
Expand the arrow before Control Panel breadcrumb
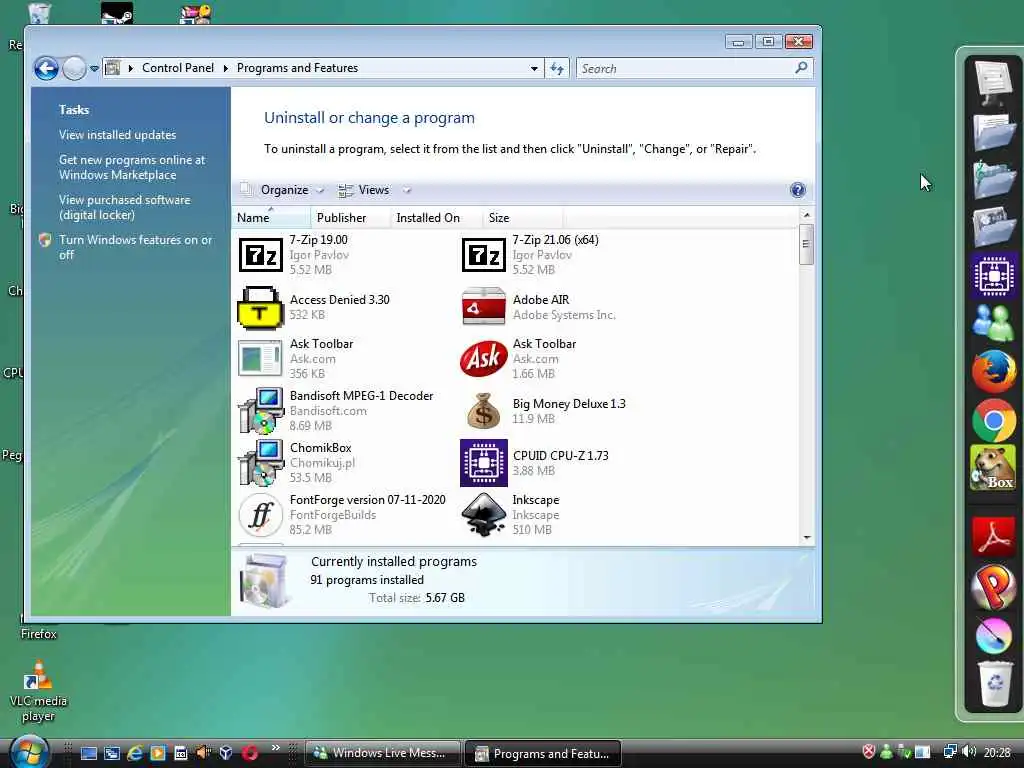pos(131,68)
